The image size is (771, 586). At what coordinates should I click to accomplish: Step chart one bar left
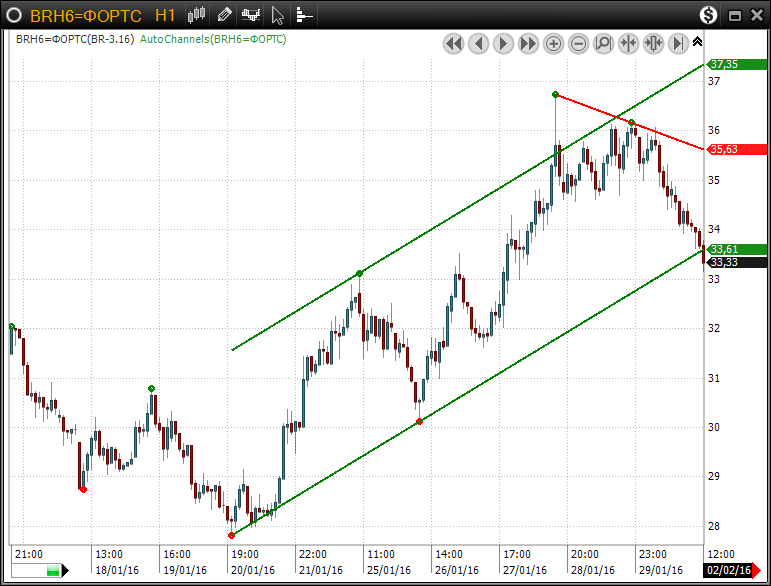(478, 43)
